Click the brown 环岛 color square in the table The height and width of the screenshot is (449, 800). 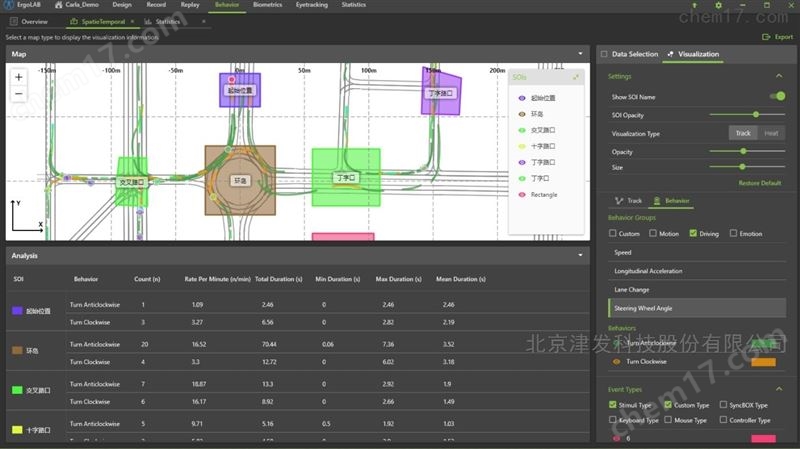pyautogui.click(x=17, y=351)
